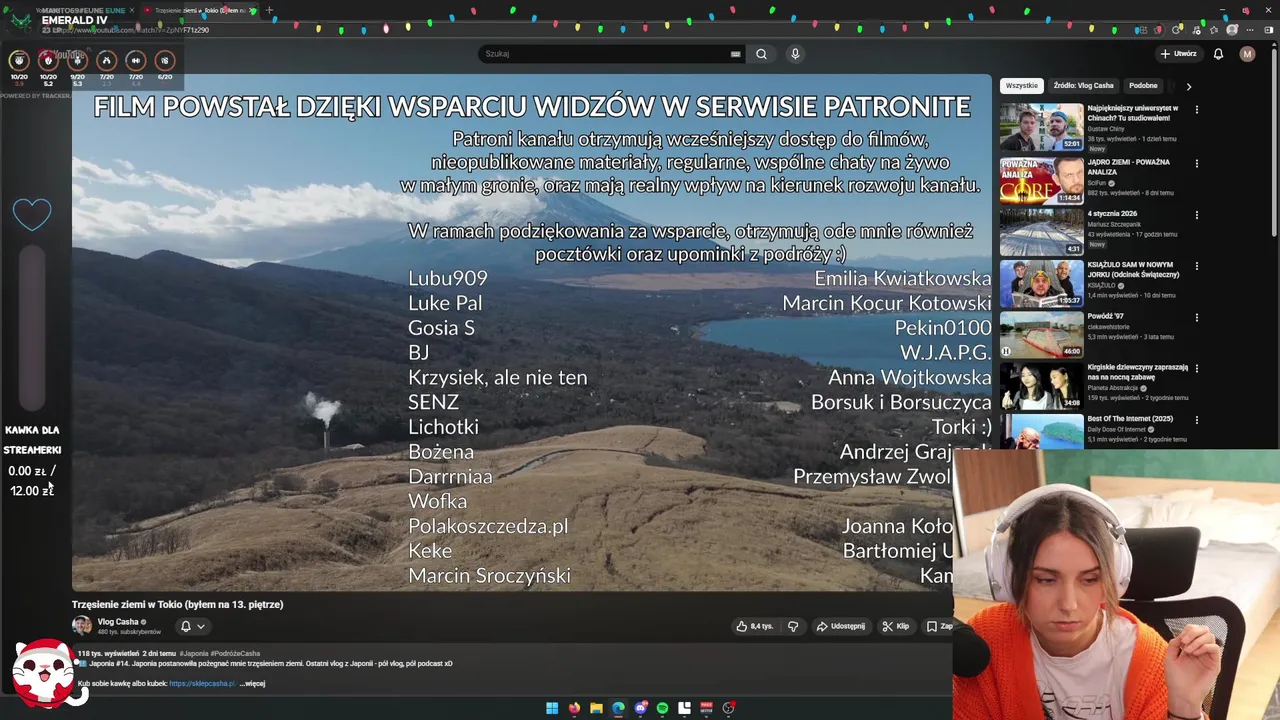Switch to the 'Trzęsienie ziemi w Tokio' browser tab

198,10
